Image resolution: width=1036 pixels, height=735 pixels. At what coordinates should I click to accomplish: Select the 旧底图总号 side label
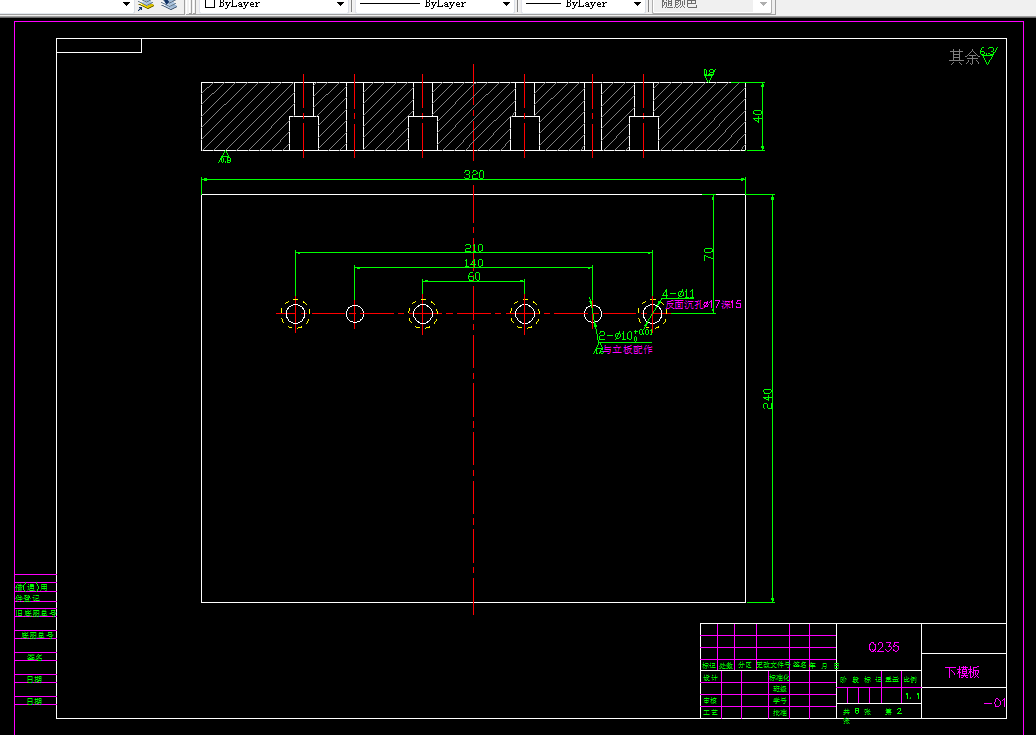click(x=36, y=613)
